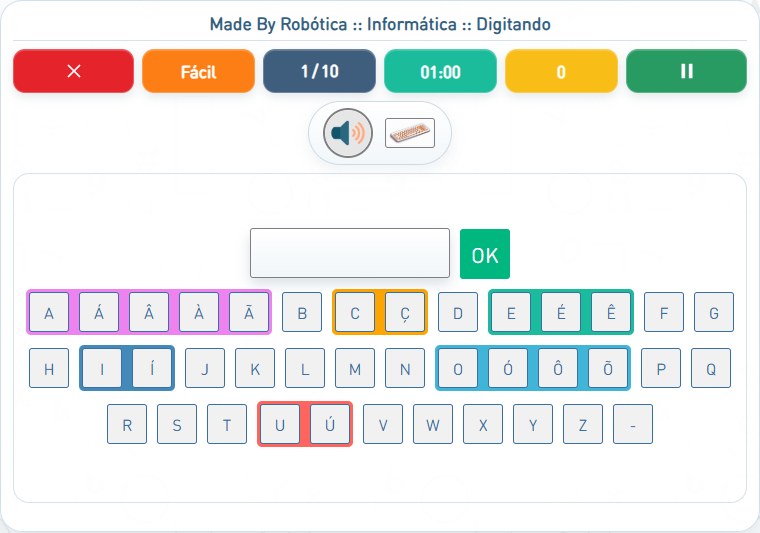Select letter key Q
This screenshot has height=533, width=760.
pos(711,368)
